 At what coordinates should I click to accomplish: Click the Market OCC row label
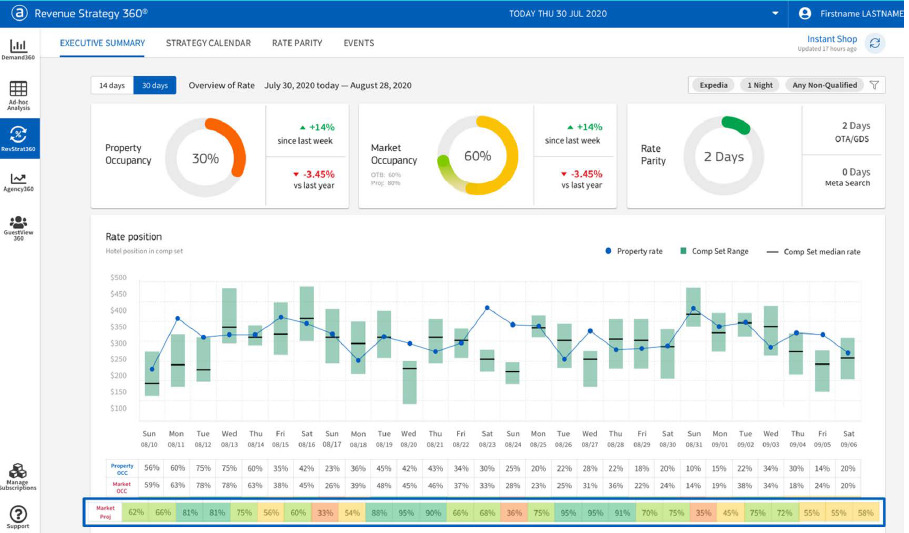point(122,487)
